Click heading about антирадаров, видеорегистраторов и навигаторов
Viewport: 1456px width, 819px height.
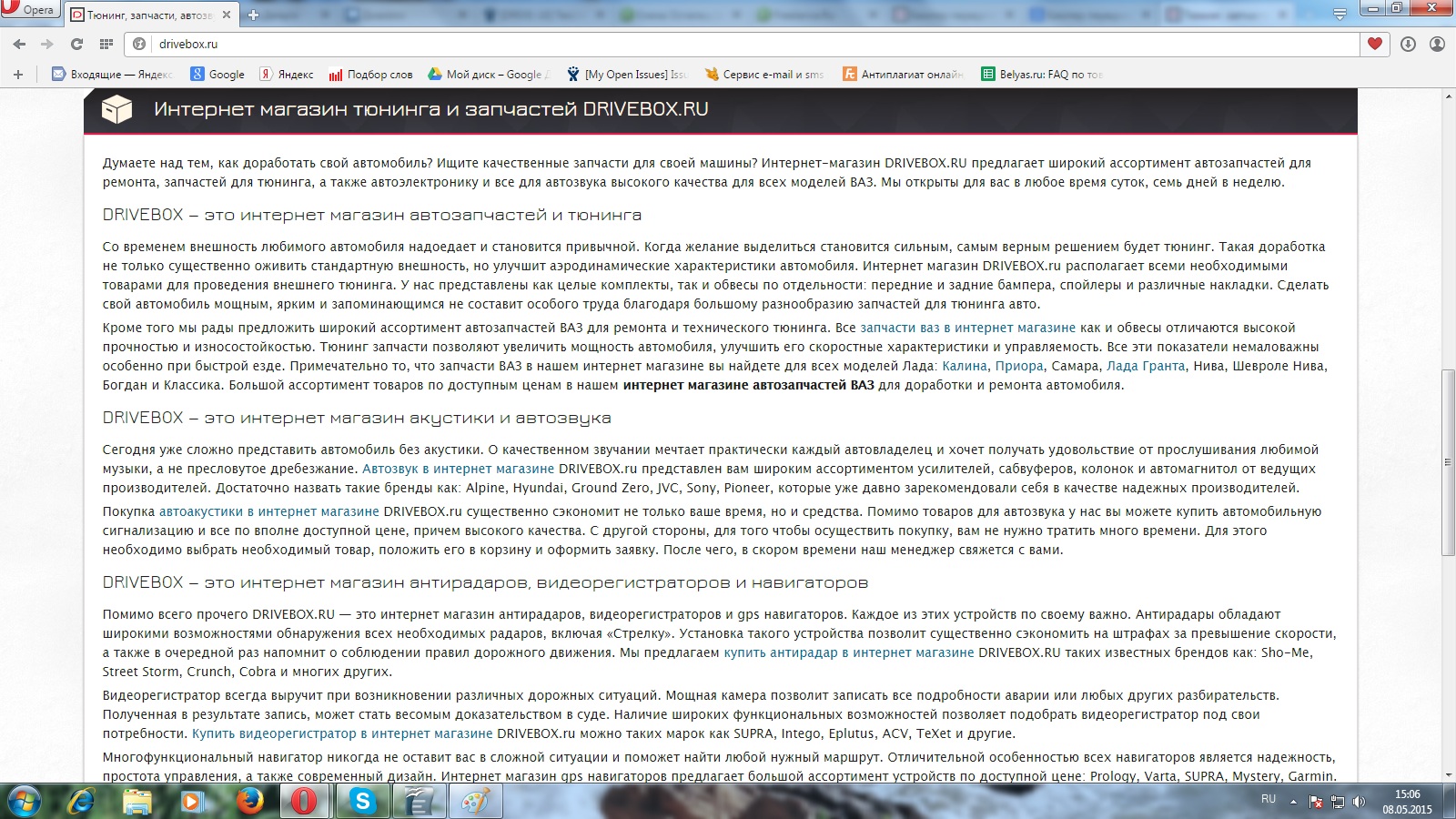485,582
